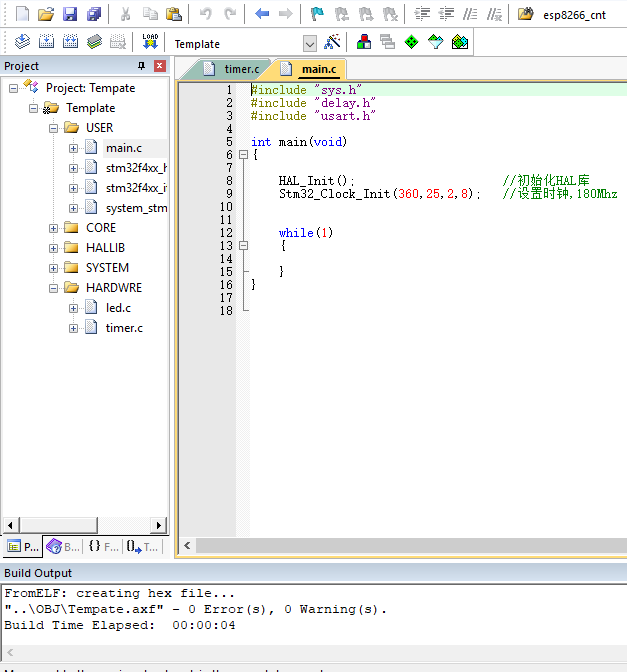Collapse the Project: Tempate root node
This screenshot has height=672, width=627.
(14, 88)
